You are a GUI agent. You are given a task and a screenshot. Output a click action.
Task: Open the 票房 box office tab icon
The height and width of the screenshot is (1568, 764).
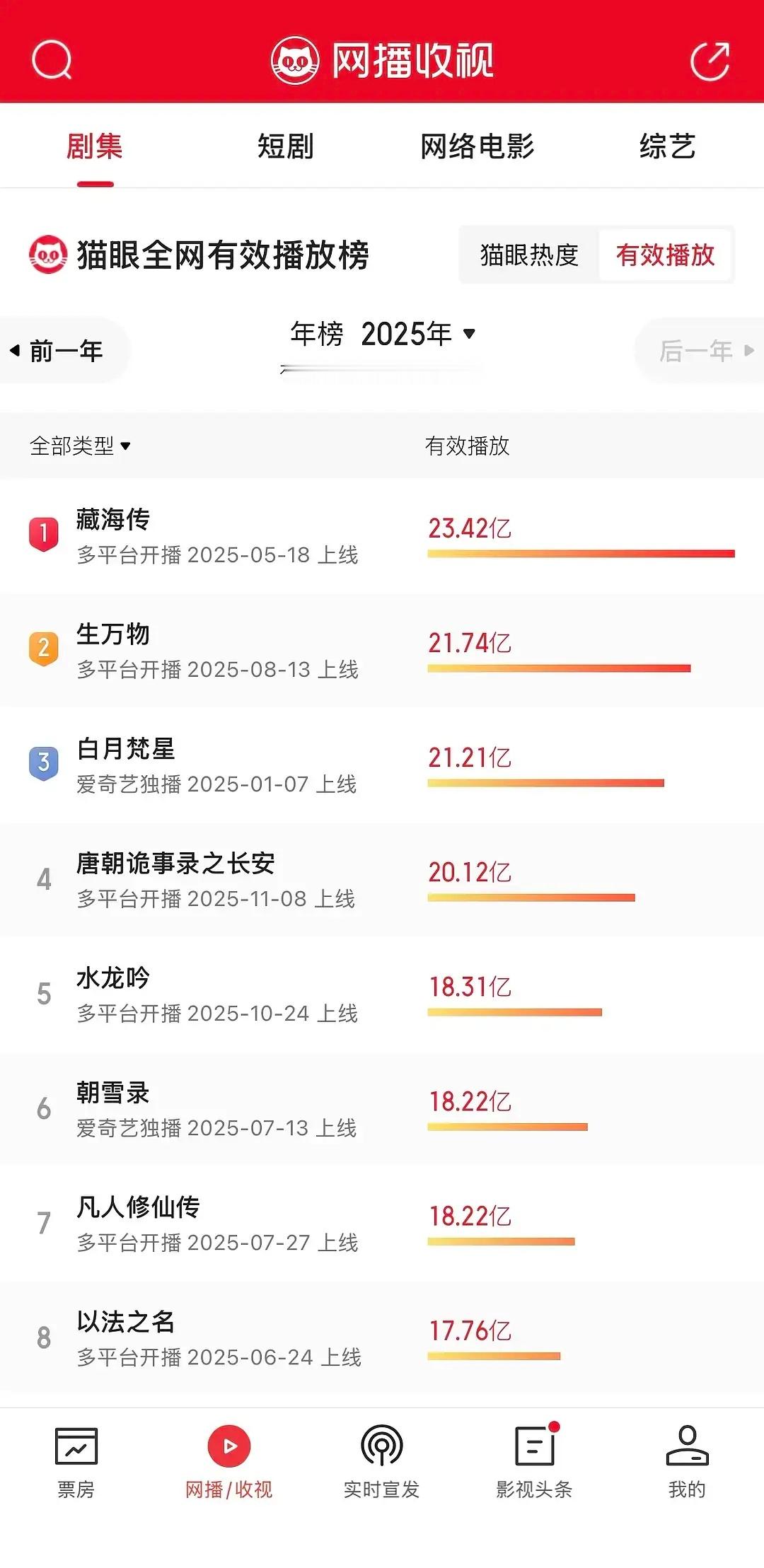[76, 1446]
